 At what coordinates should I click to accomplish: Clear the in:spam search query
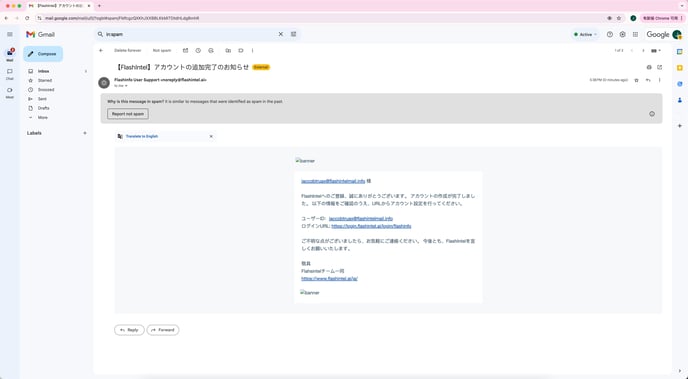coord(281,34)
